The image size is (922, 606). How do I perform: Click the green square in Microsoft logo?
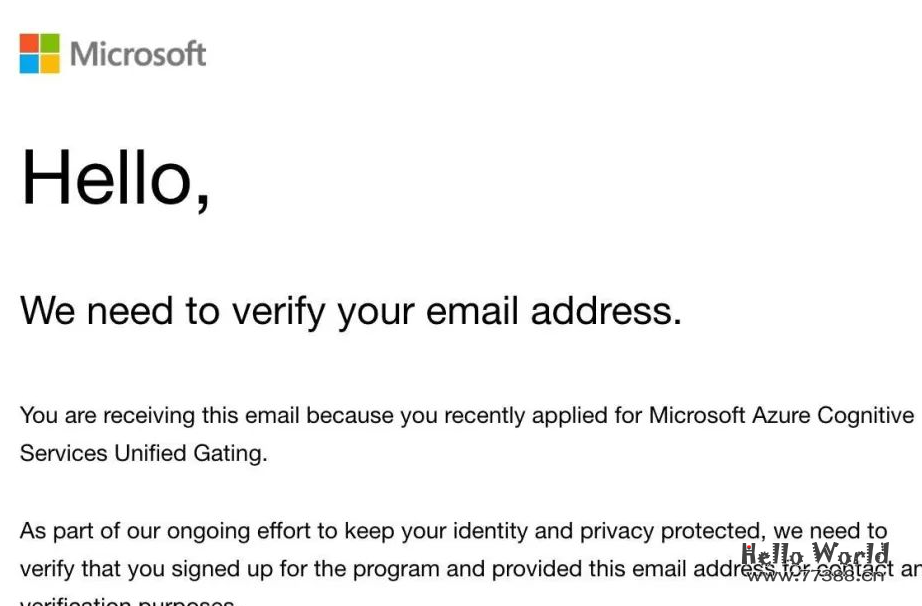(x=50, y=43)
